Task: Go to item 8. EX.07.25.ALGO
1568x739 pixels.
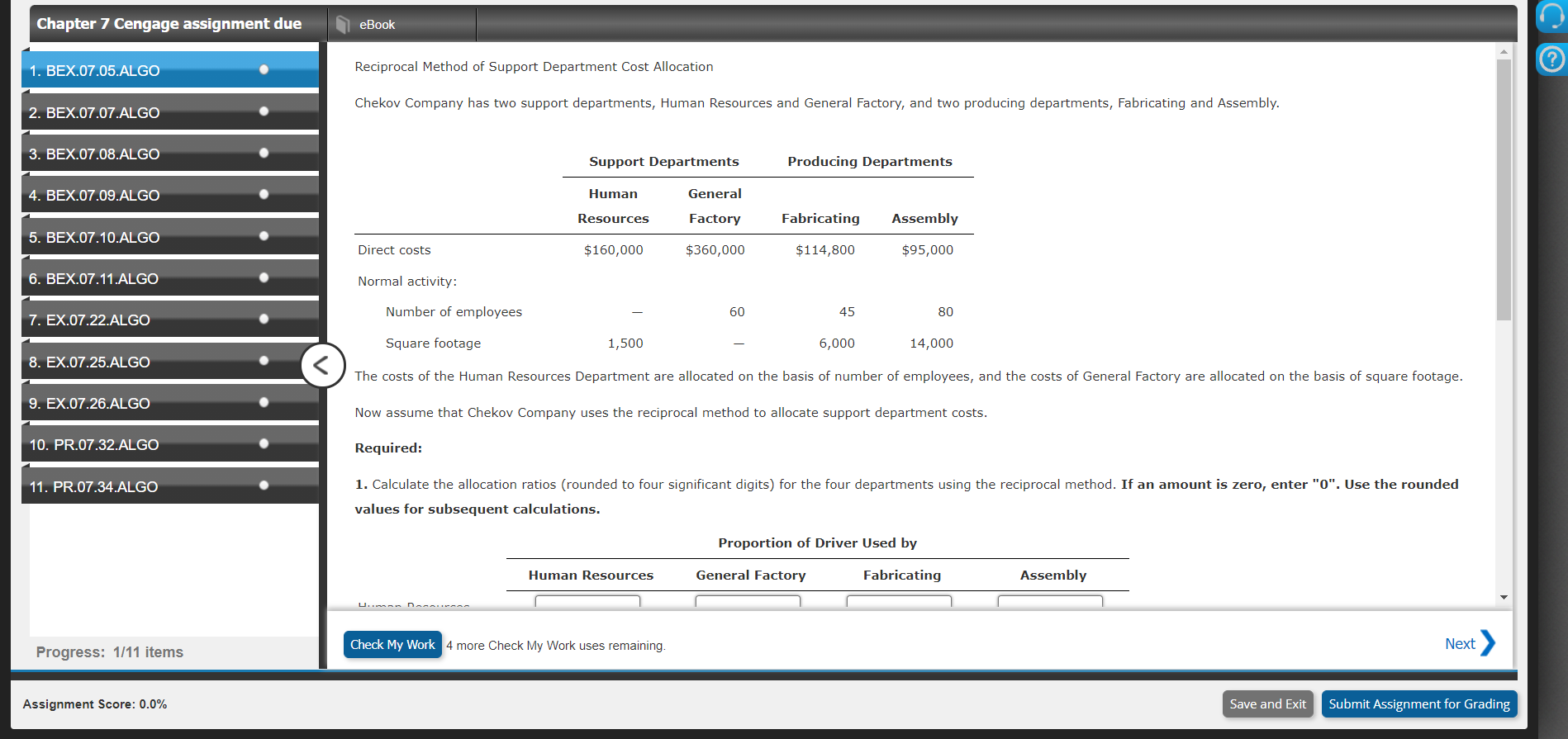Action: [x=170, y=362]
